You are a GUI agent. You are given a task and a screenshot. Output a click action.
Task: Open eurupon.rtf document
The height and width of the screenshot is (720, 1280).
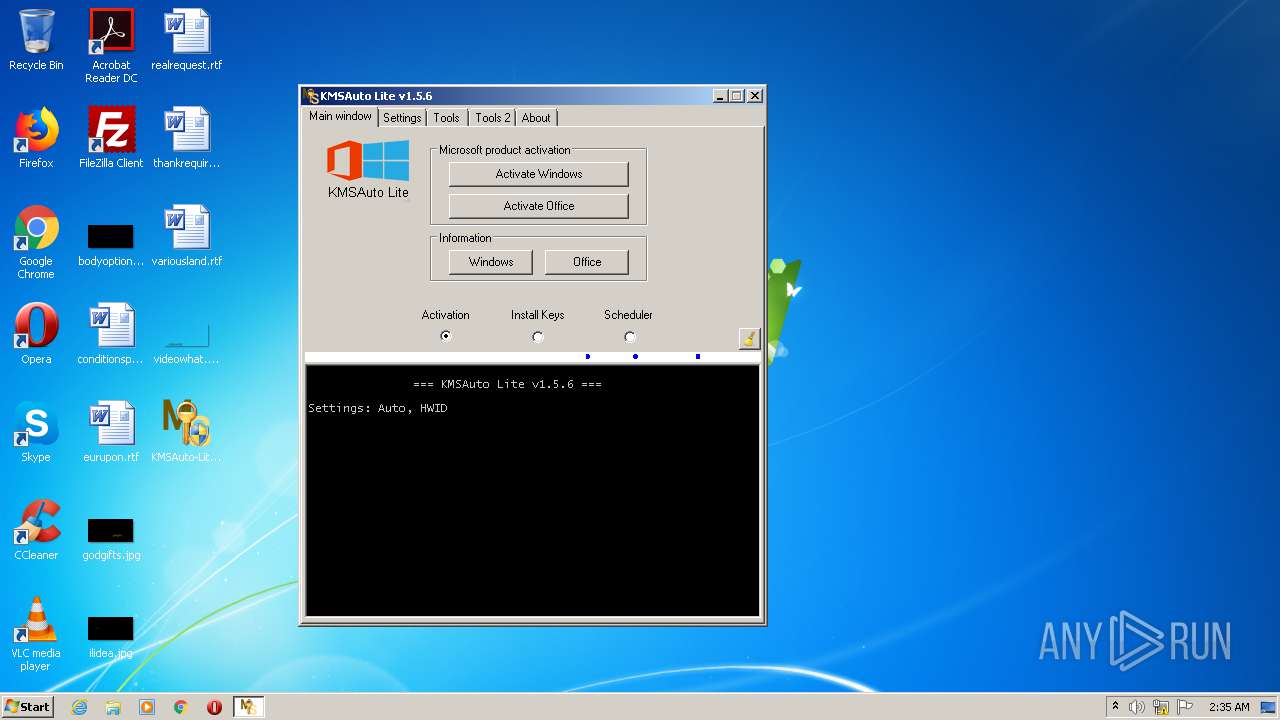[111, 432]
